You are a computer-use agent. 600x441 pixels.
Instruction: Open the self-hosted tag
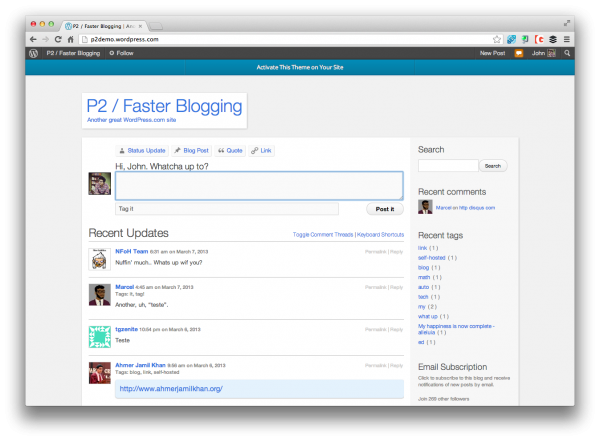pos(432,258)
